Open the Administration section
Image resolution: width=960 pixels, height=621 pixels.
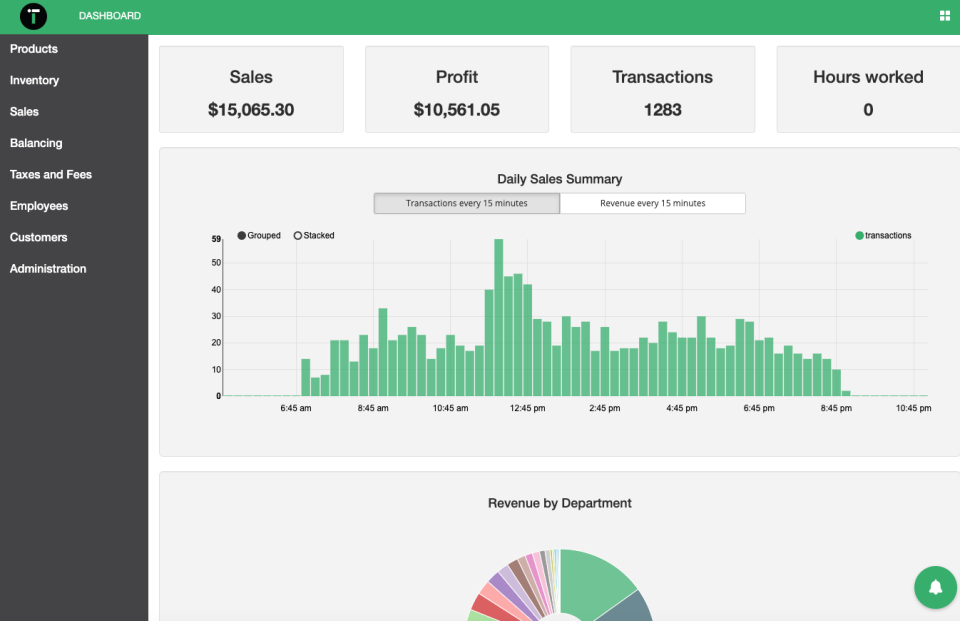(x=47, y=268)
